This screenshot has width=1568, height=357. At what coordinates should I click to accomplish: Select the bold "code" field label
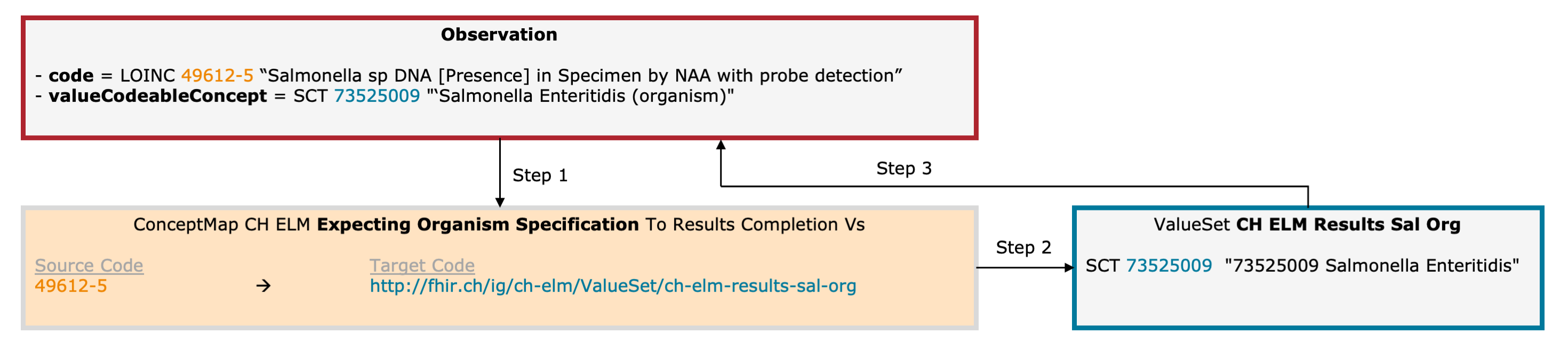click(x=71, y=76)
